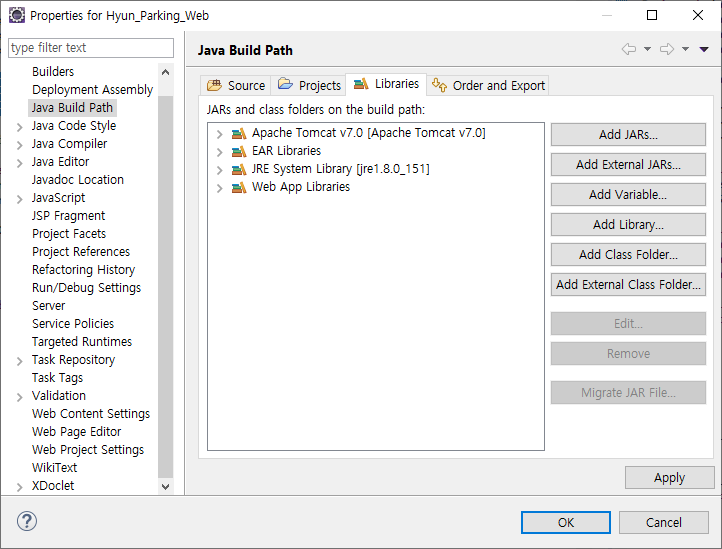Click the Apache Tomcat v7.0 library icon
This screenshot has height=549, width=722.
point(239,134)
